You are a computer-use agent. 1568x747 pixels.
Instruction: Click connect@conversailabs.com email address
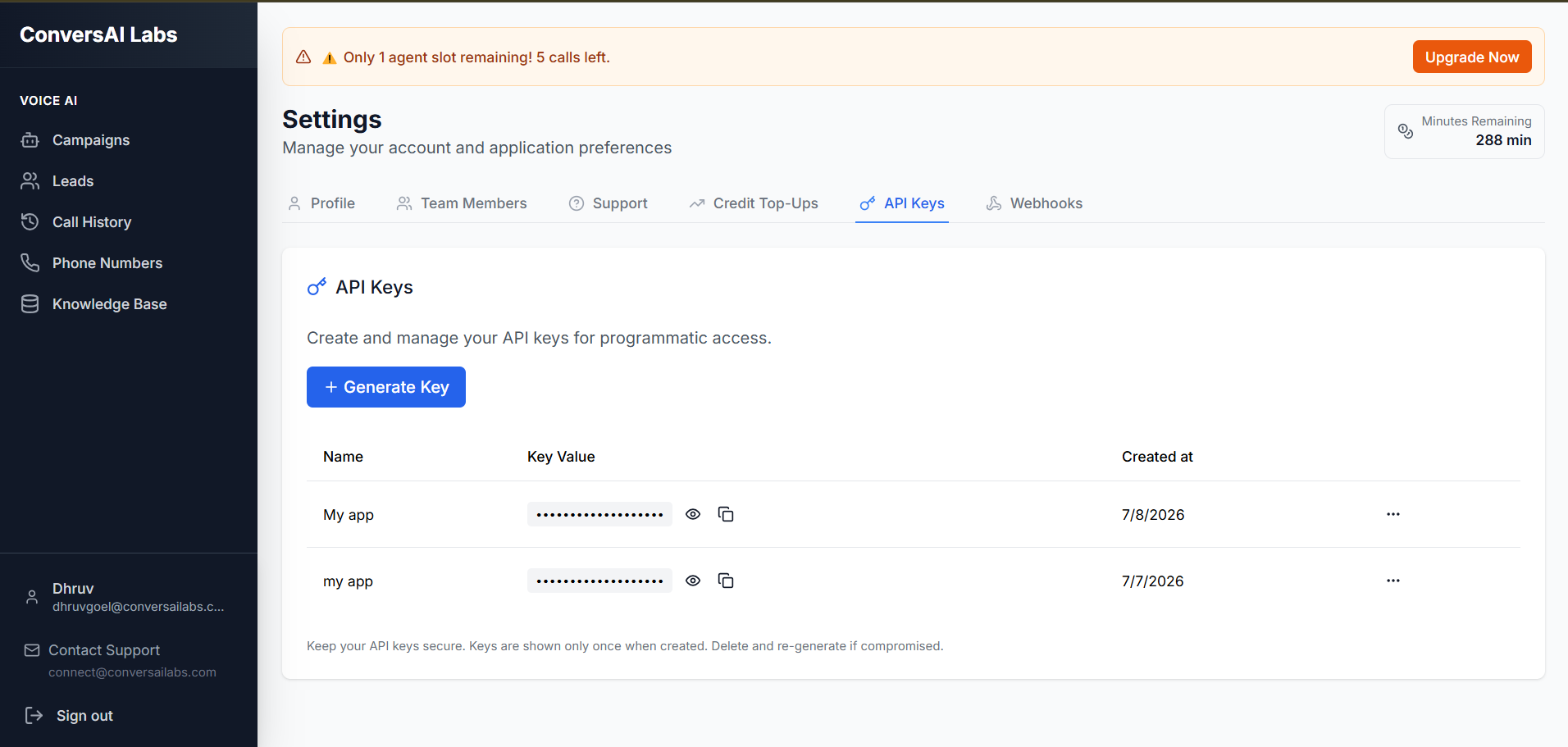pyautogui.click(x=132, y=672)
